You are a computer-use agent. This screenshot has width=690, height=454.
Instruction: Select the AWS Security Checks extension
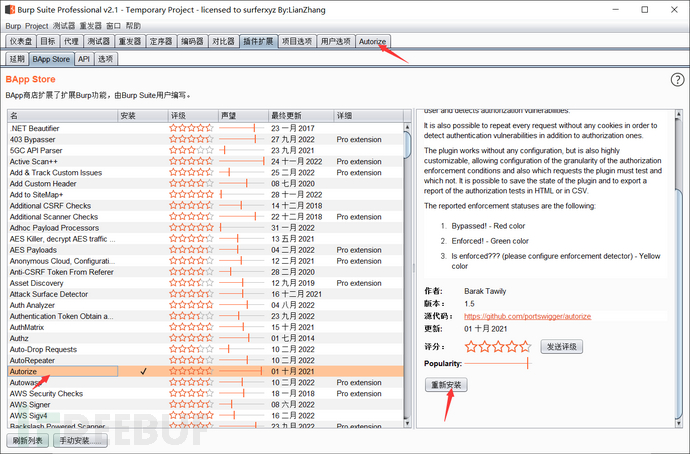click(206, 394)
